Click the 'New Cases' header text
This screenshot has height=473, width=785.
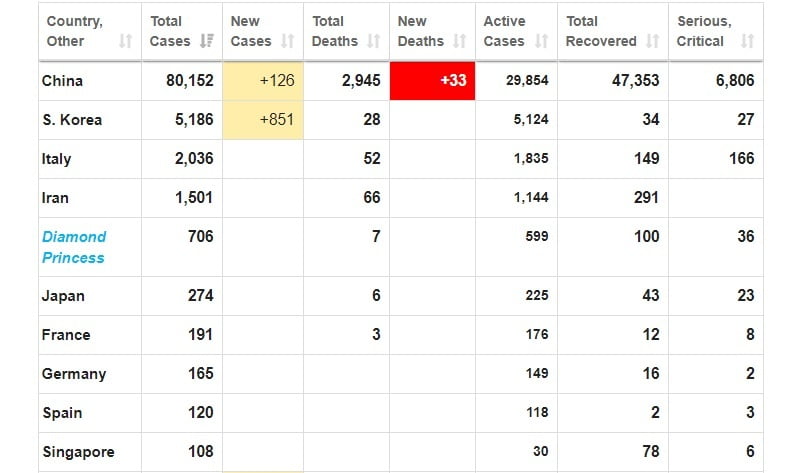[x=250, y=31]
